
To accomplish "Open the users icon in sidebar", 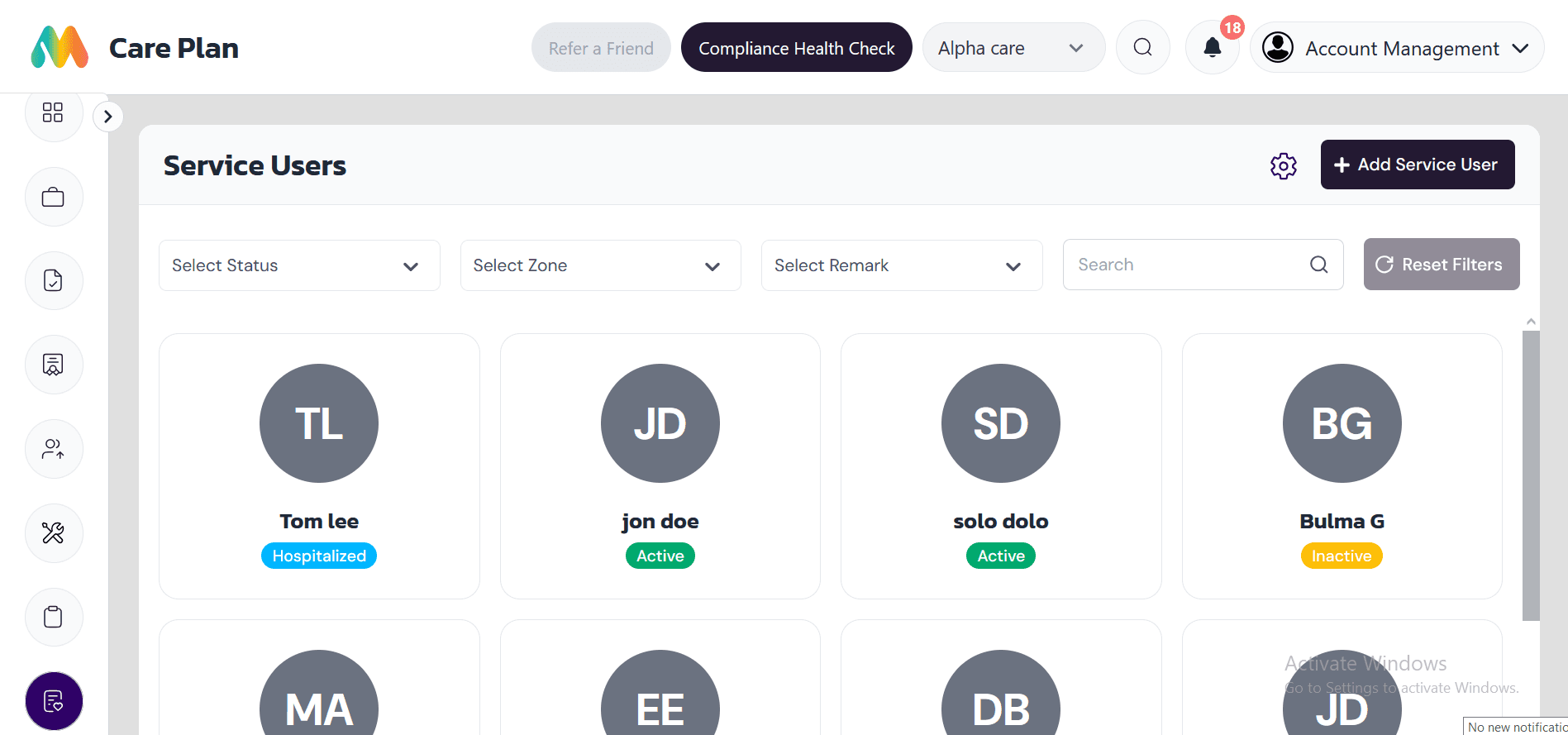I will (53, 449).
